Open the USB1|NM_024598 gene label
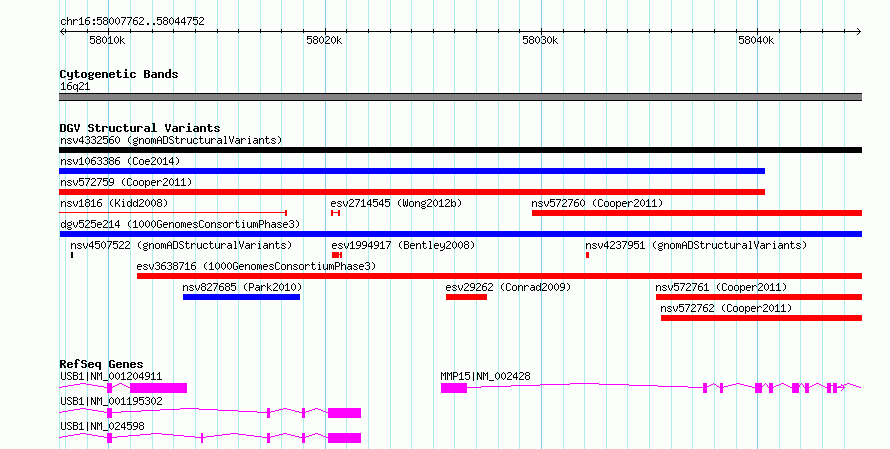 tap(102, 426)
